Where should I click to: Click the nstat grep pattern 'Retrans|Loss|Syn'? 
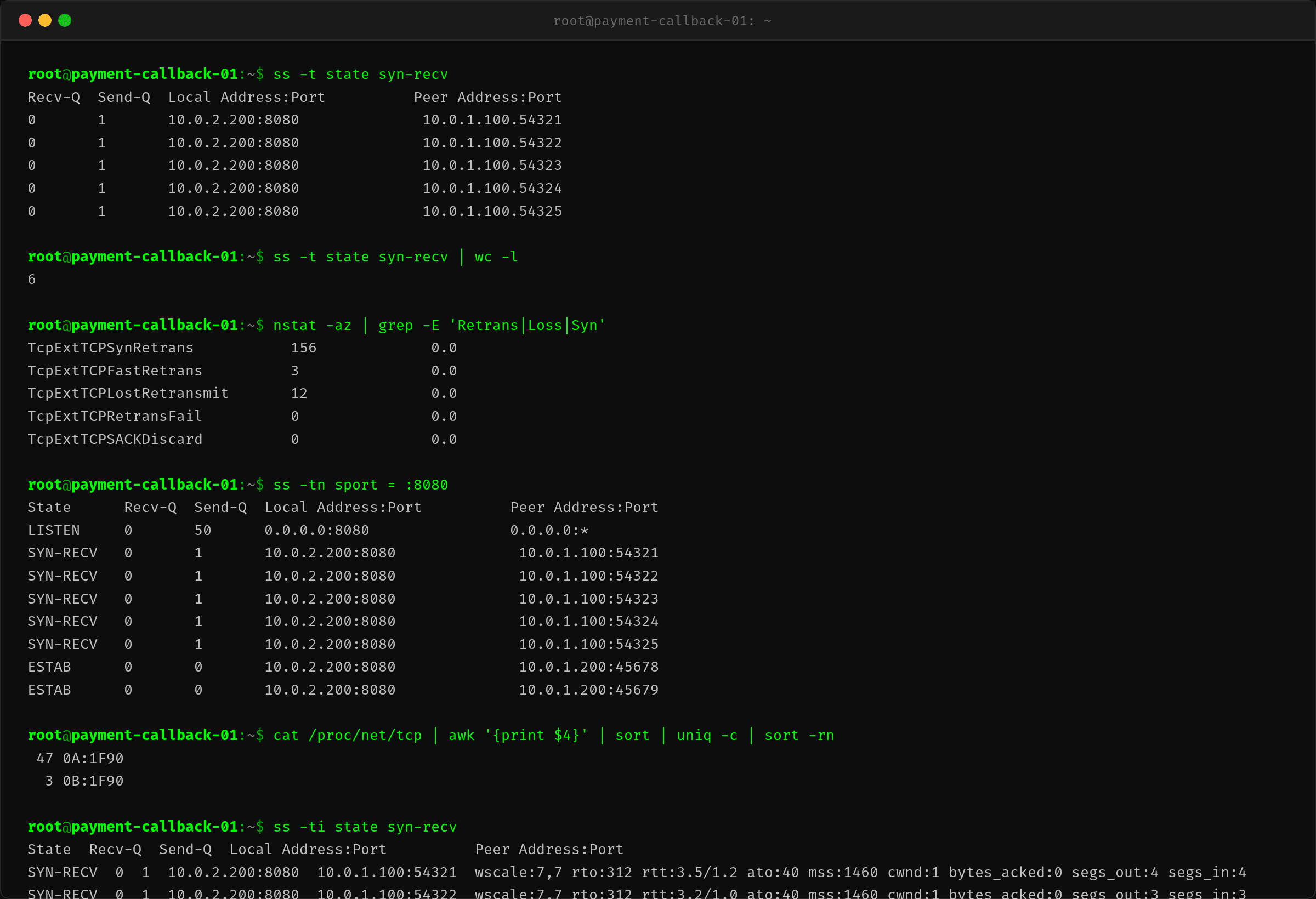coord(527,325)
